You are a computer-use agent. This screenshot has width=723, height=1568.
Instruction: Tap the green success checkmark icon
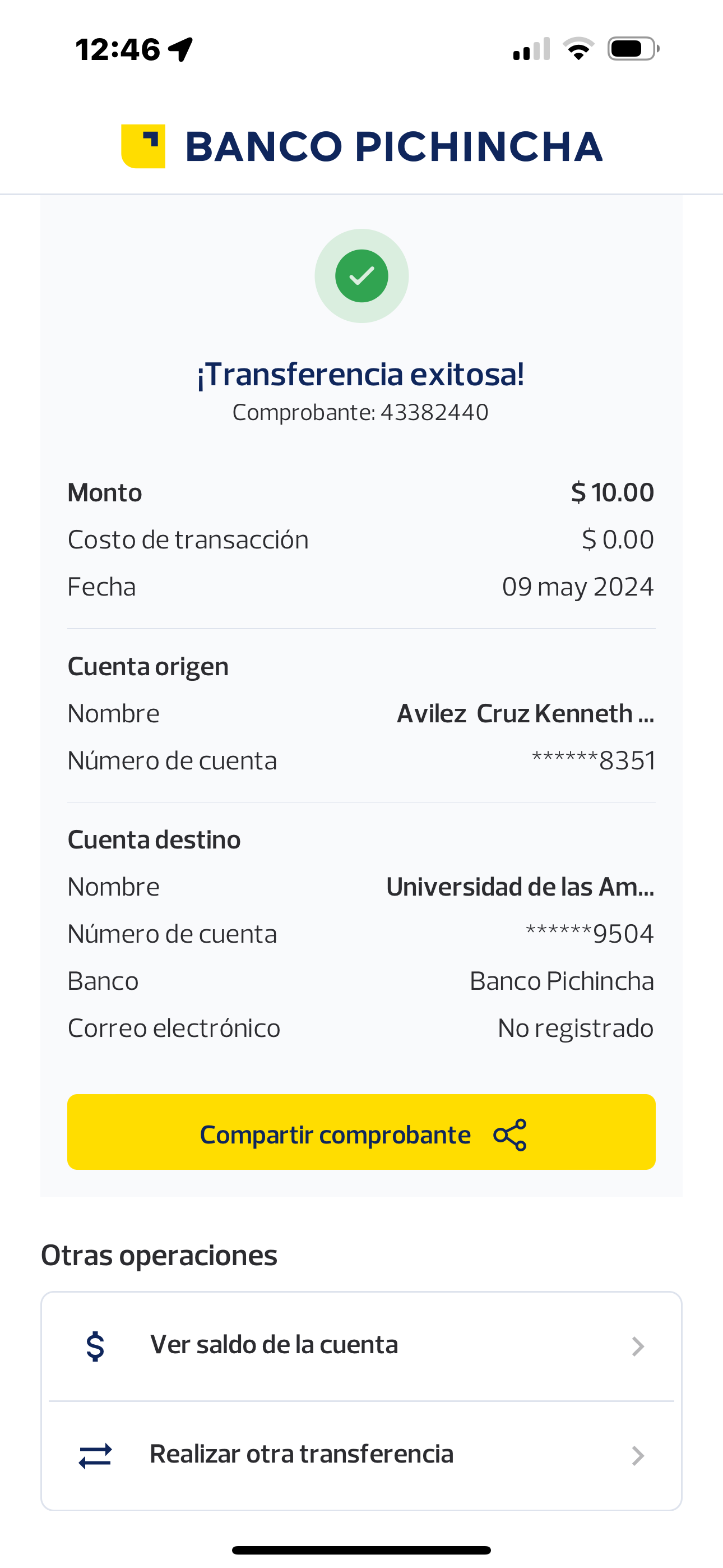click(x=361, y=276)
